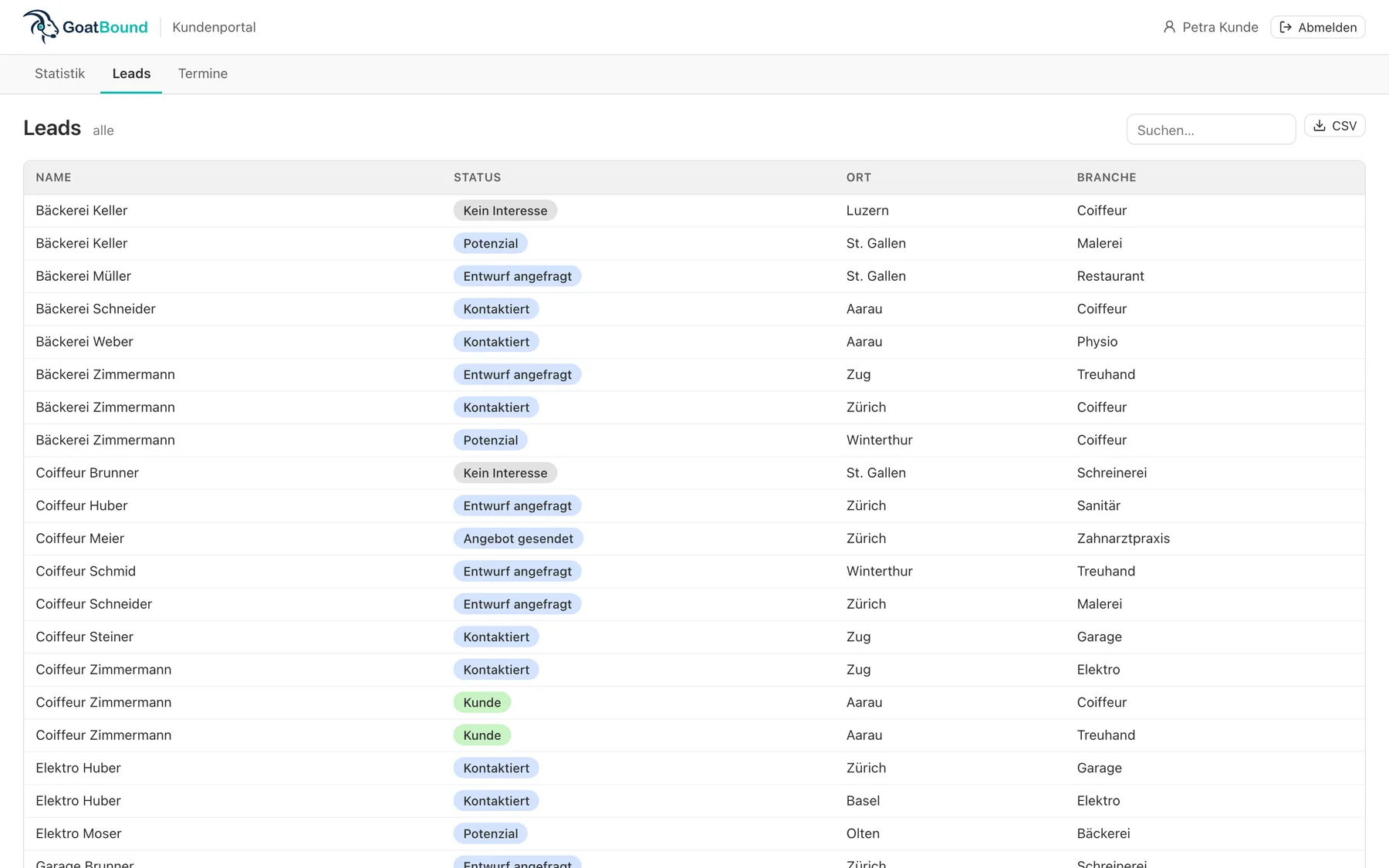Open the Coiffeur Meier lead
Viewport: 1389px width, 868px height.
(x=694, y=539)
